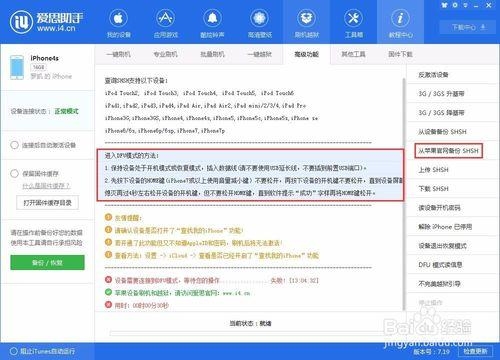Open the 教程中心 info icon
500x360 pixels.
[x=400, y=19]
